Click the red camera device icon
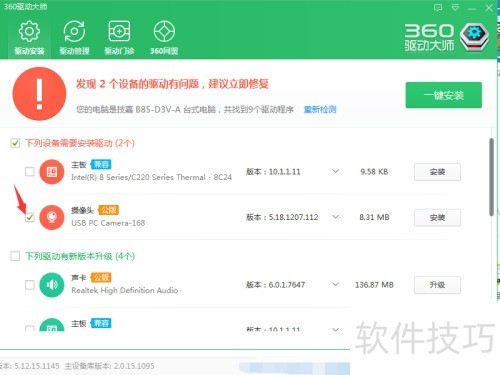Image resolution: width=500 pixels, height=375 pixels. (x=52, y=217)
